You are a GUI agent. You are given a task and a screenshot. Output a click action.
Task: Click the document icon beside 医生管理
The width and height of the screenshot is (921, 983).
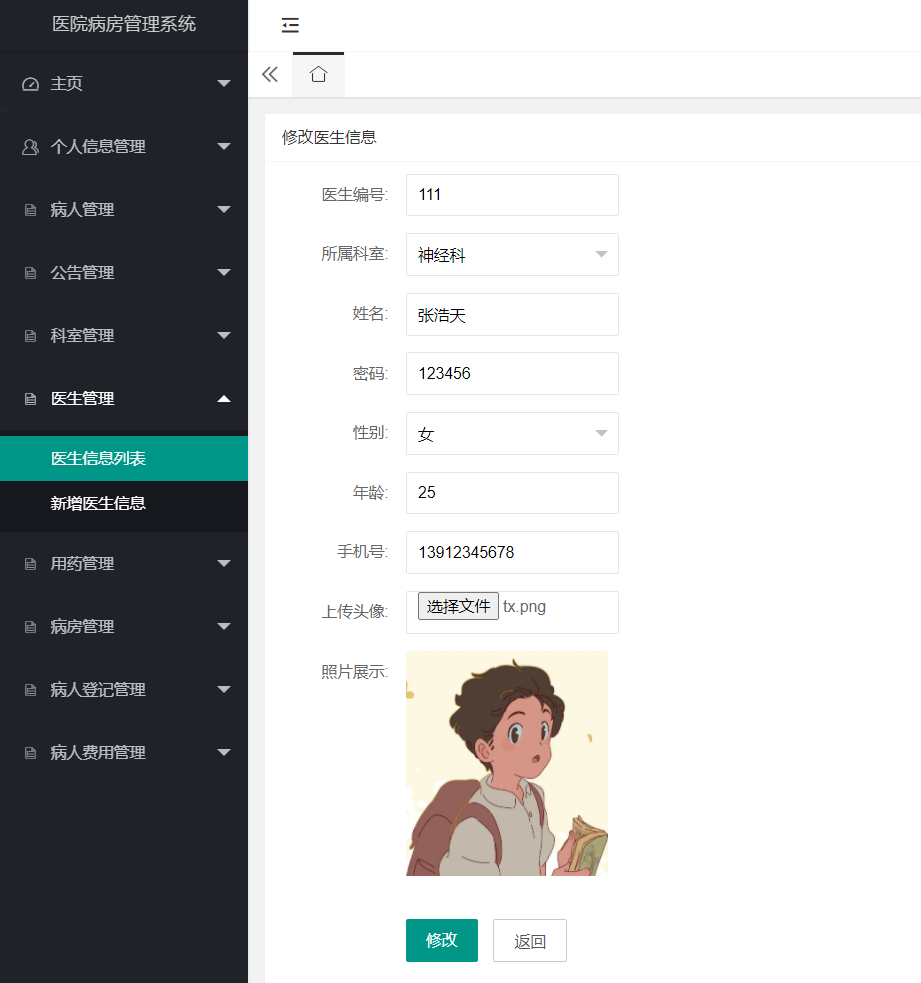30,399
